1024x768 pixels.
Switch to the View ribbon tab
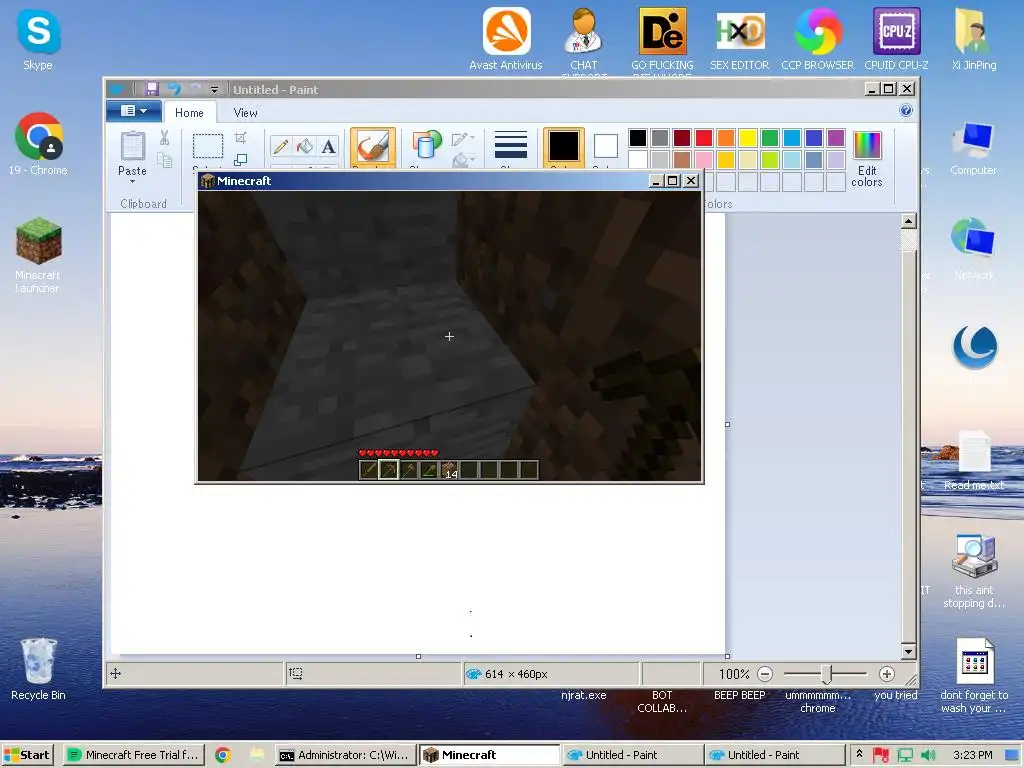246,113
